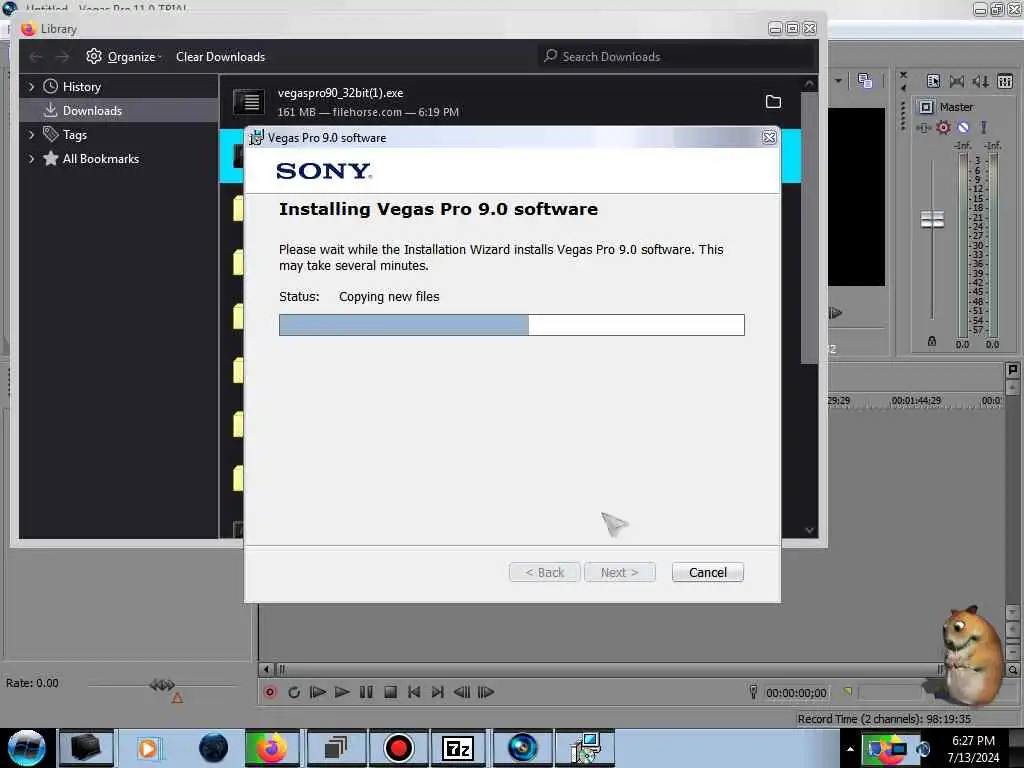The image size is (1024, 768).
Task: Open the preview toolbar dropdown arrow
Action: pos(839,81)
